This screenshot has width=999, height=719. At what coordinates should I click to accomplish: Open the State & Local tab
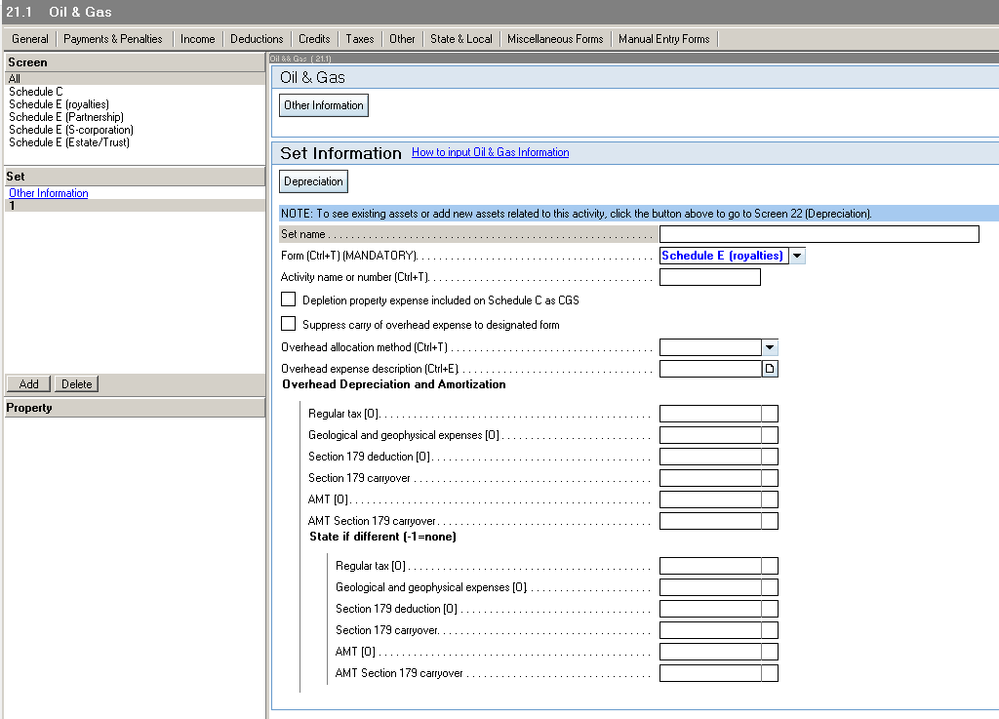tap(461, 39)
